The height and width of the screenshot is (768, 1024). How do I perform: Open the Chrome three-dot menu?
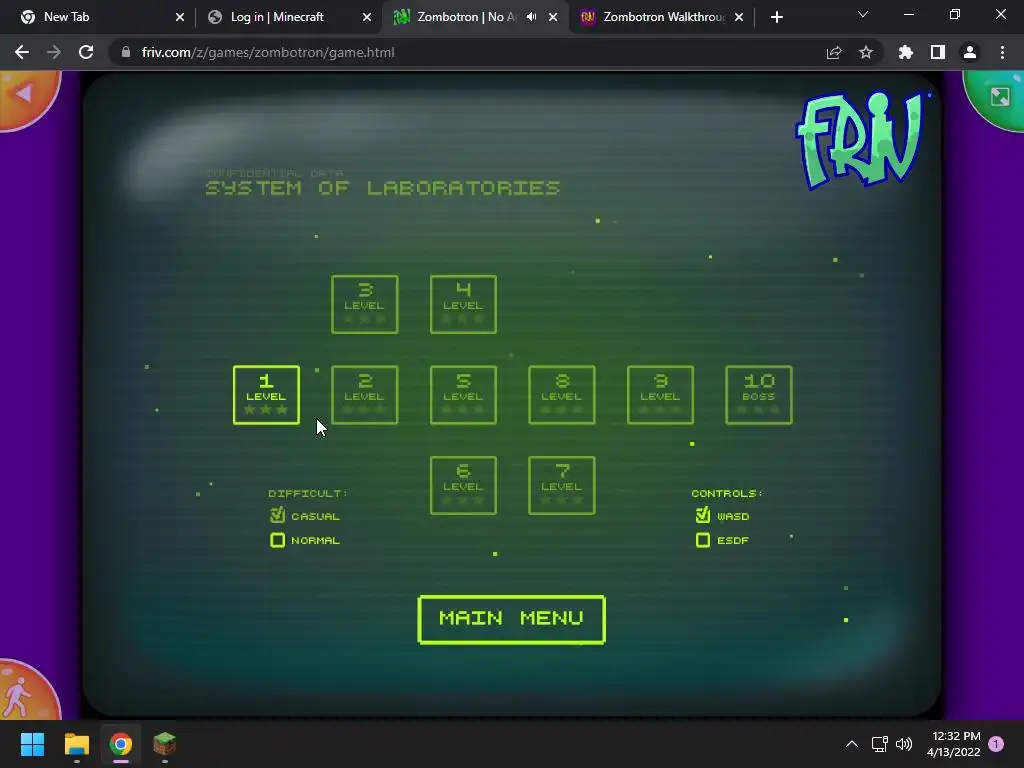tap(1002, 52)
